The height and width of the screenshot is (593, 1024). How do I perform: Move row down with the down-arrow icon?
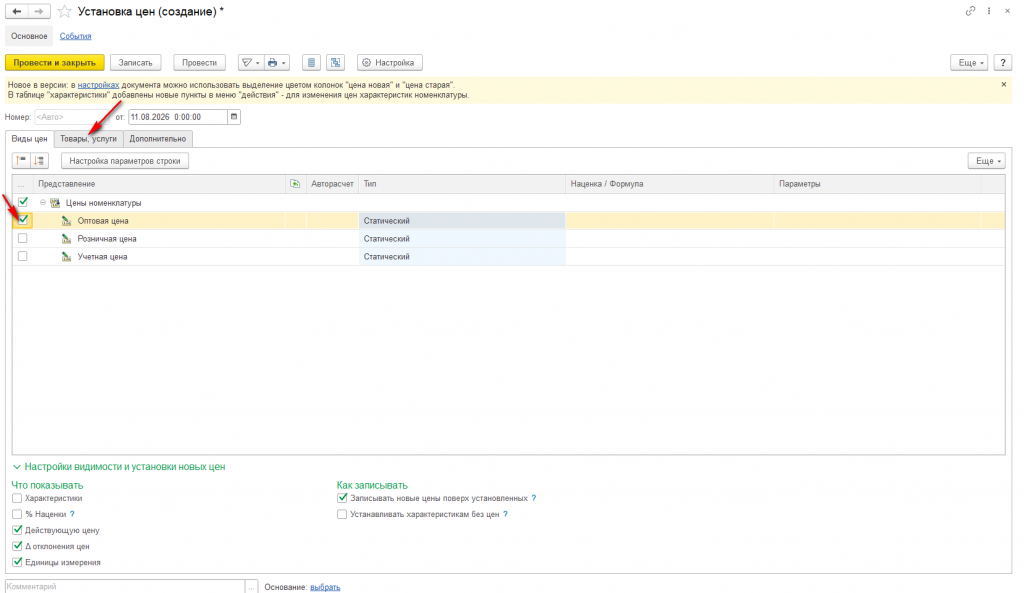click(x=39, y=161)
